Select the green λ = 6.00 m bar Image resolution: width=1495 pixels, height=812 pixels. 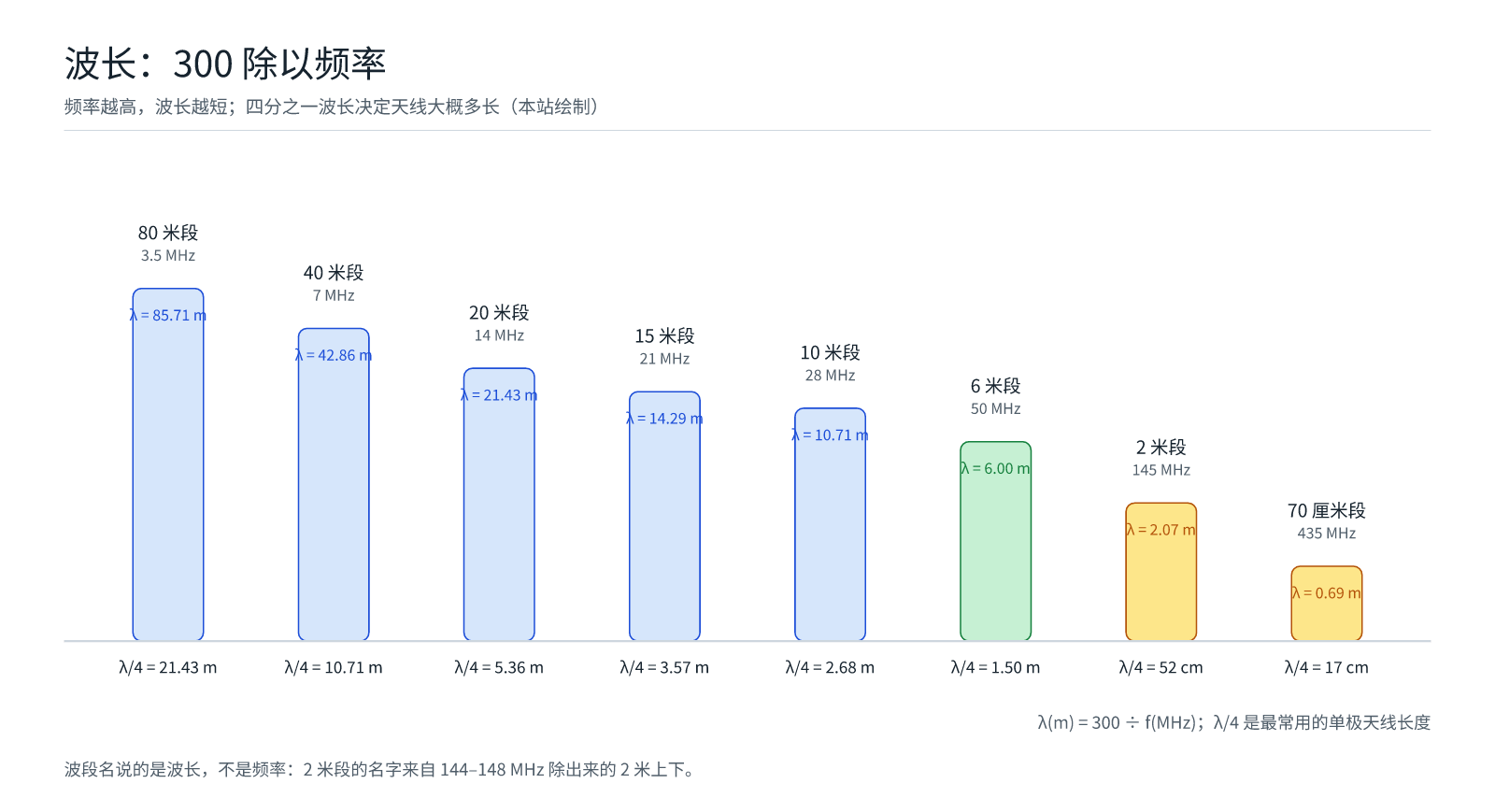click(996, 541)
